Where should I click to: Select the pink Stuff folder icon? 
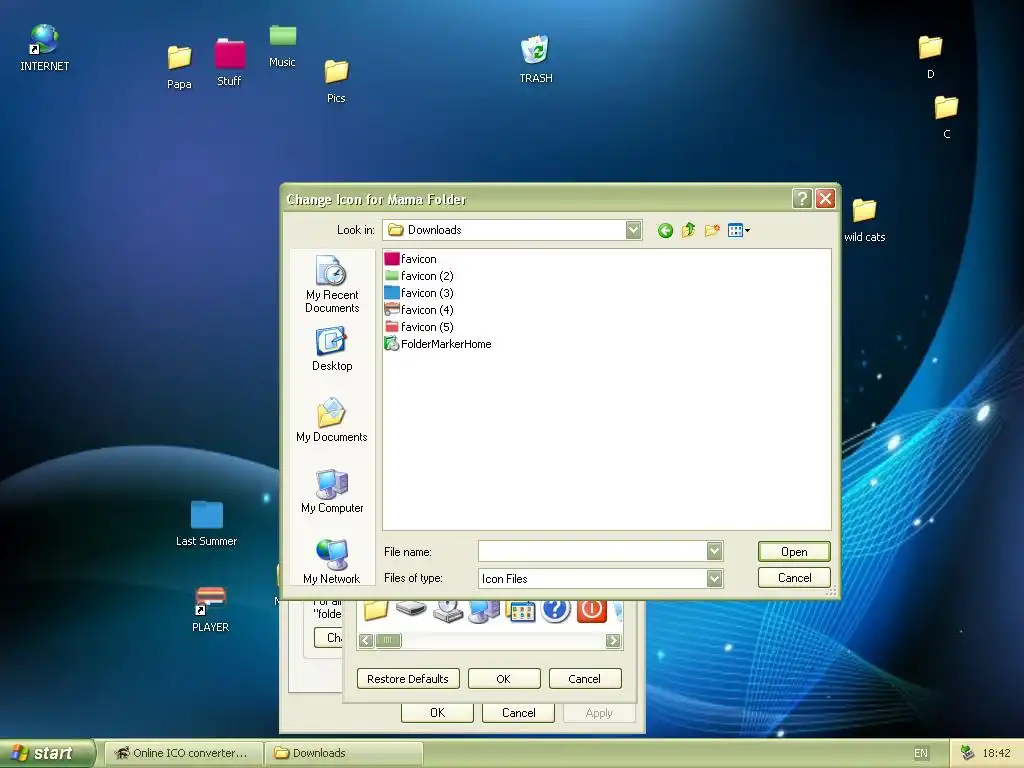coord(229,62)
